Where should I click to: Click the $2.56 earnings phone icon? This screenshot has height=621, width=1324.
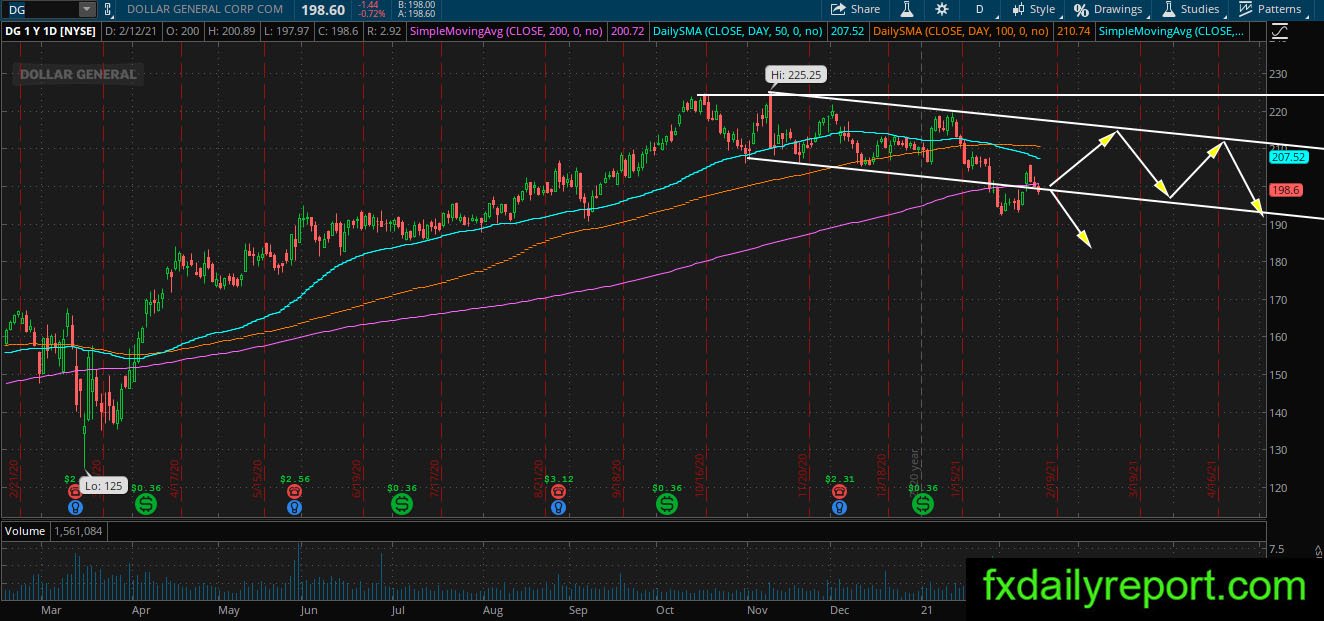click(294, 492)
